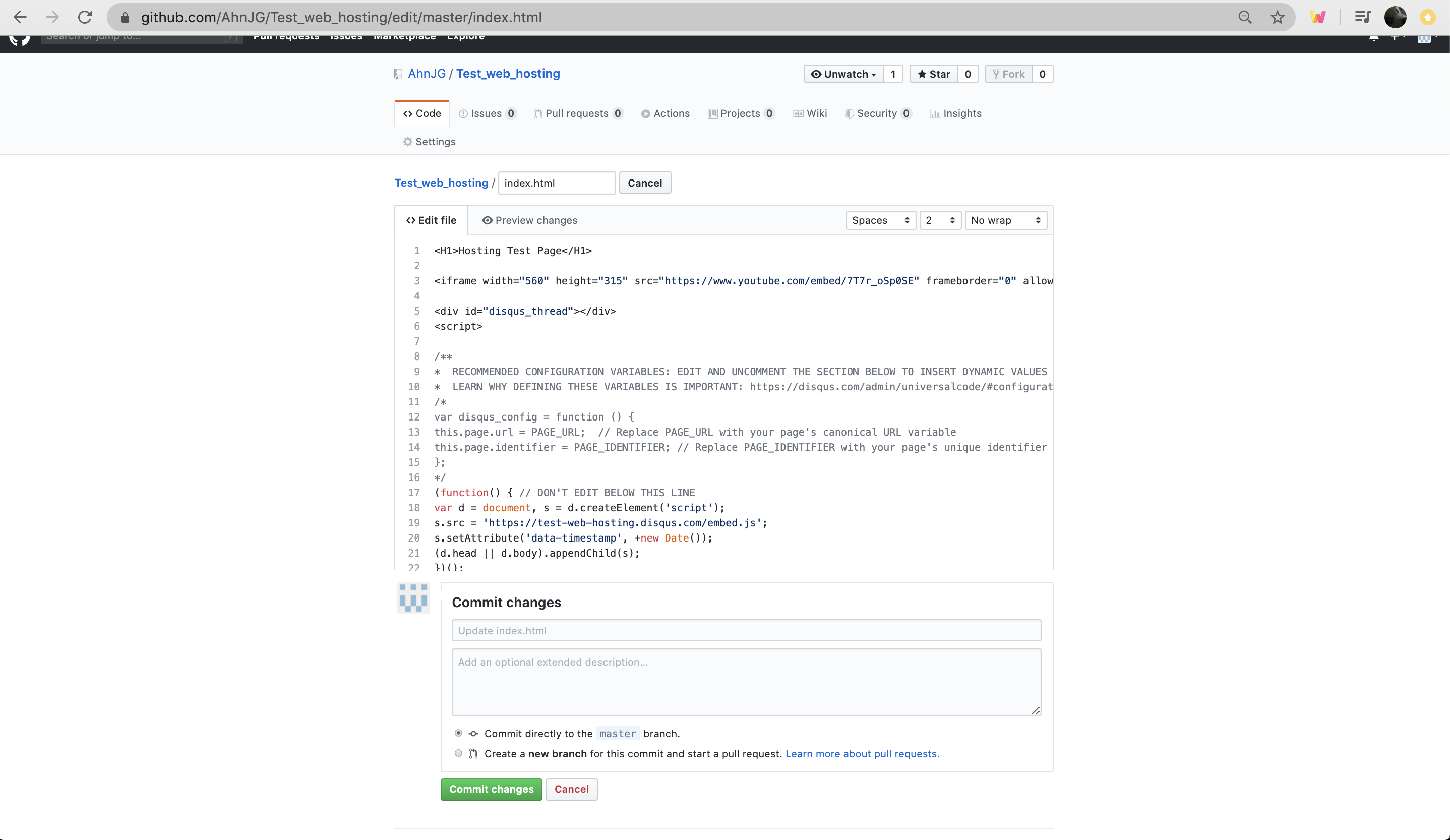Switch to Preview changes tab
The width and height of the screenshot is (1450, 840).
point(529,220)
